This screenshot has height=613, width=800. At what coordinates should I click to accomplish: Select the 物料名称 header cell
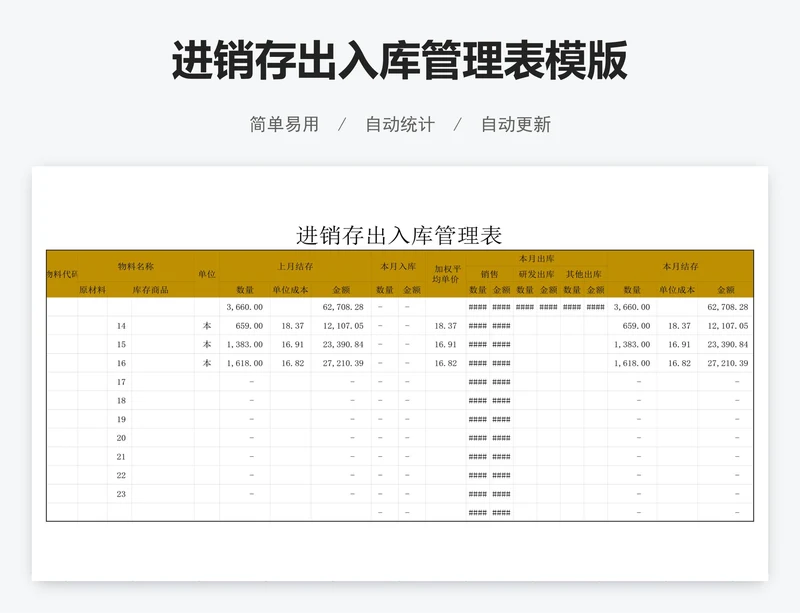135,266
